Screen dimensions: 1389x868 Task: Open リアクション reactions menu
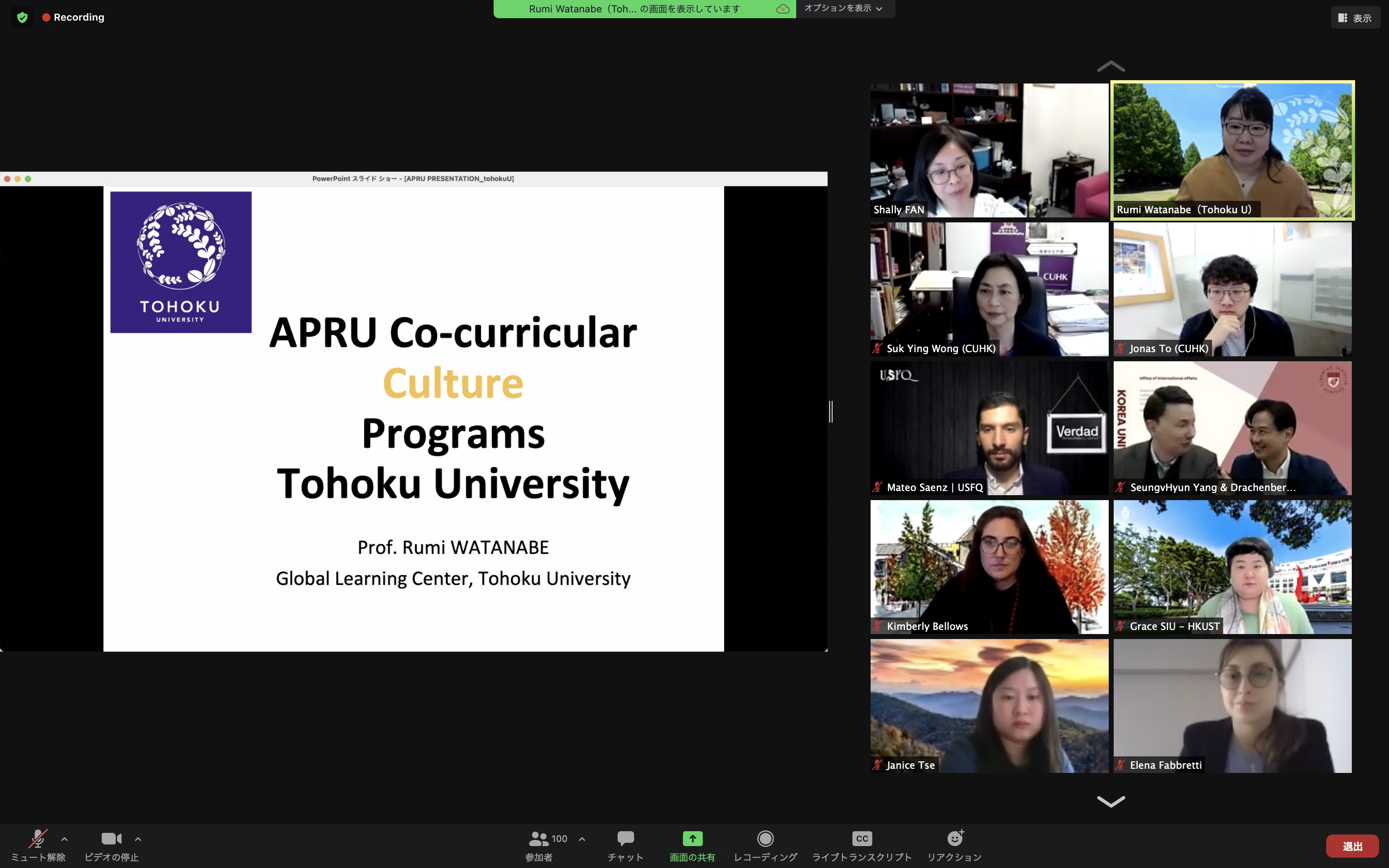click(x=955, y=846)
